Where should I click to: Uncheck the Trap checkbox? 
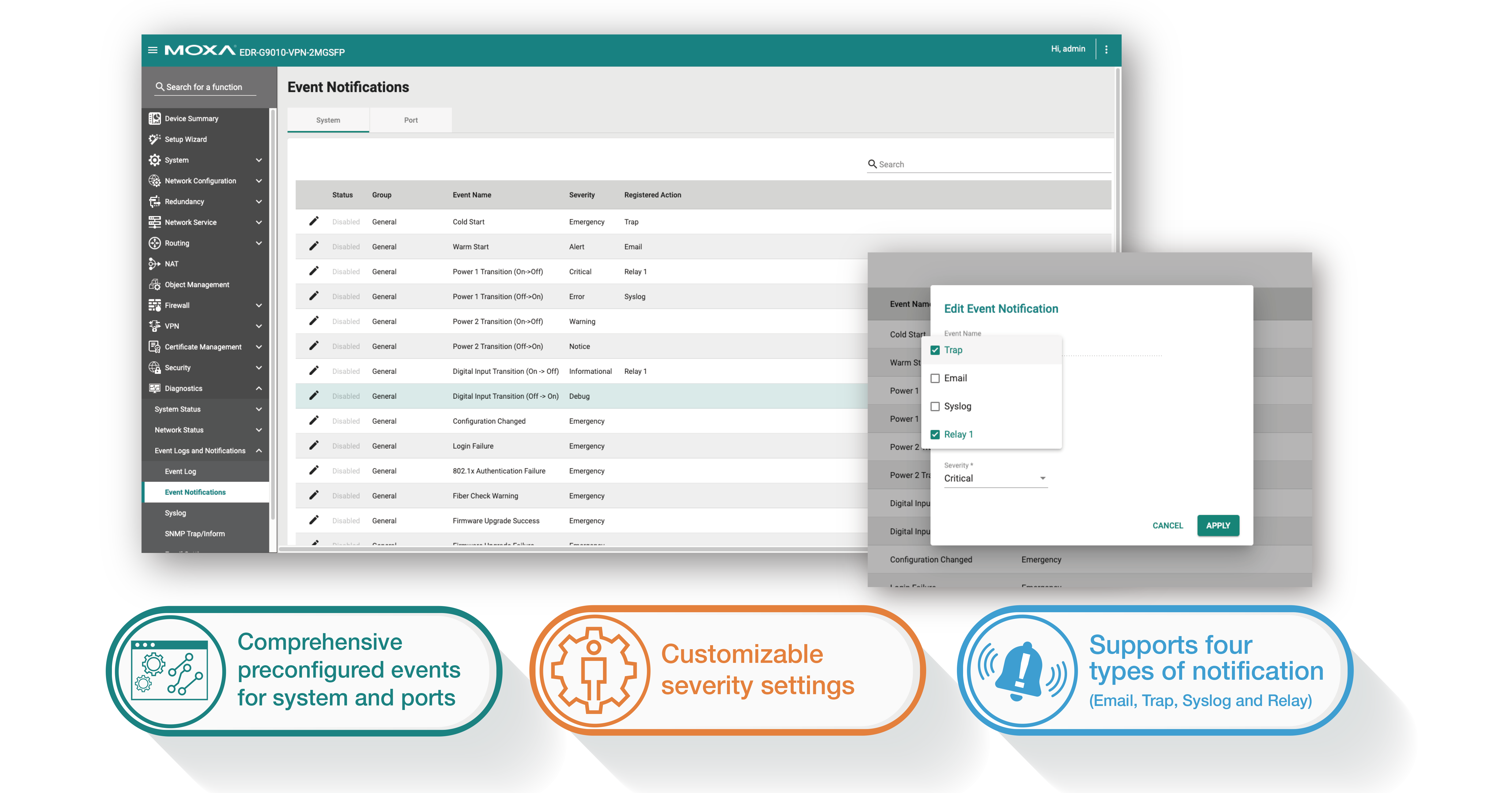pyautogui.click(x=935, y=350)
